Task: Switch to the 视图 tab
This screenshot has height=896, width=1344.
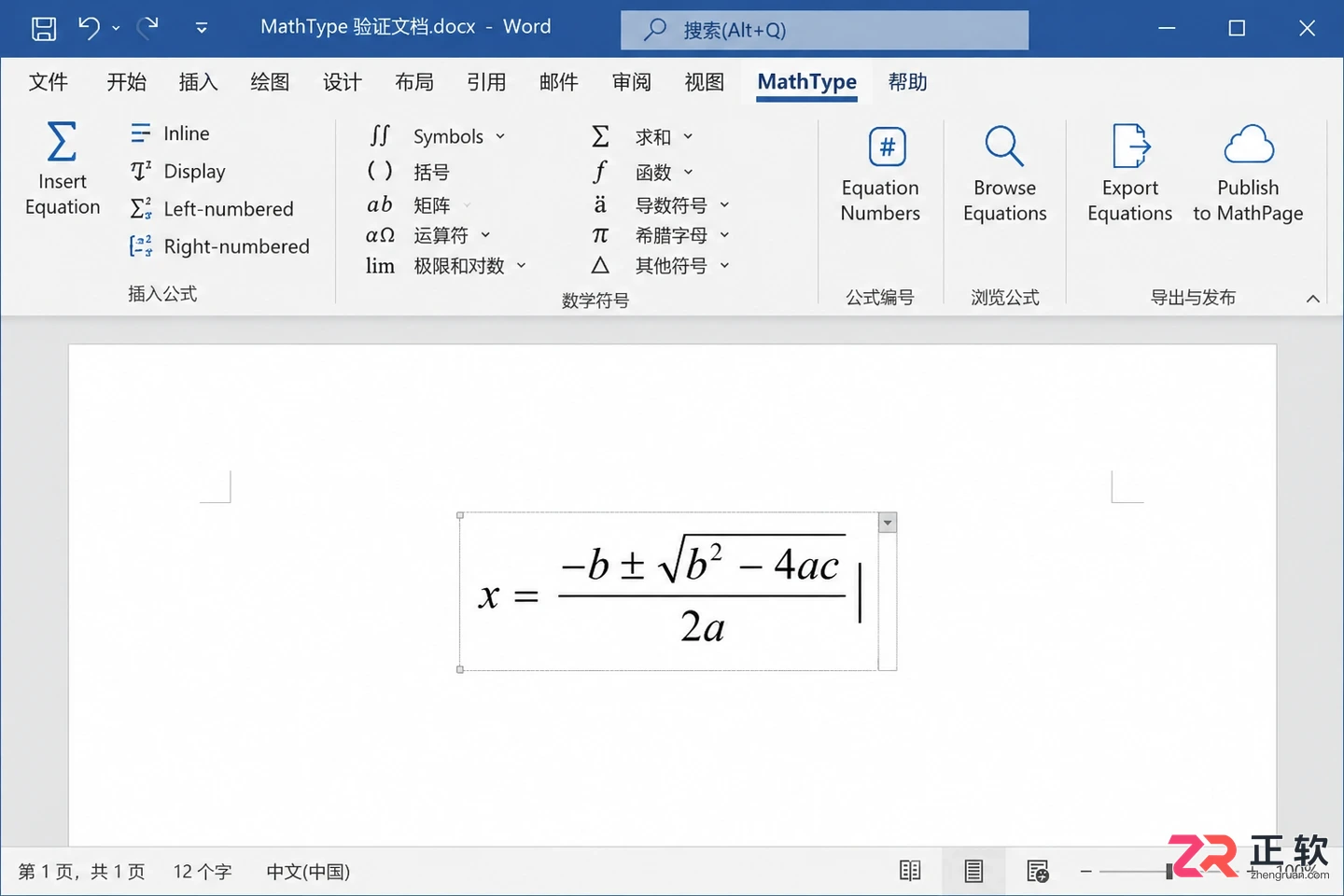Action: (x=704, y=82)
